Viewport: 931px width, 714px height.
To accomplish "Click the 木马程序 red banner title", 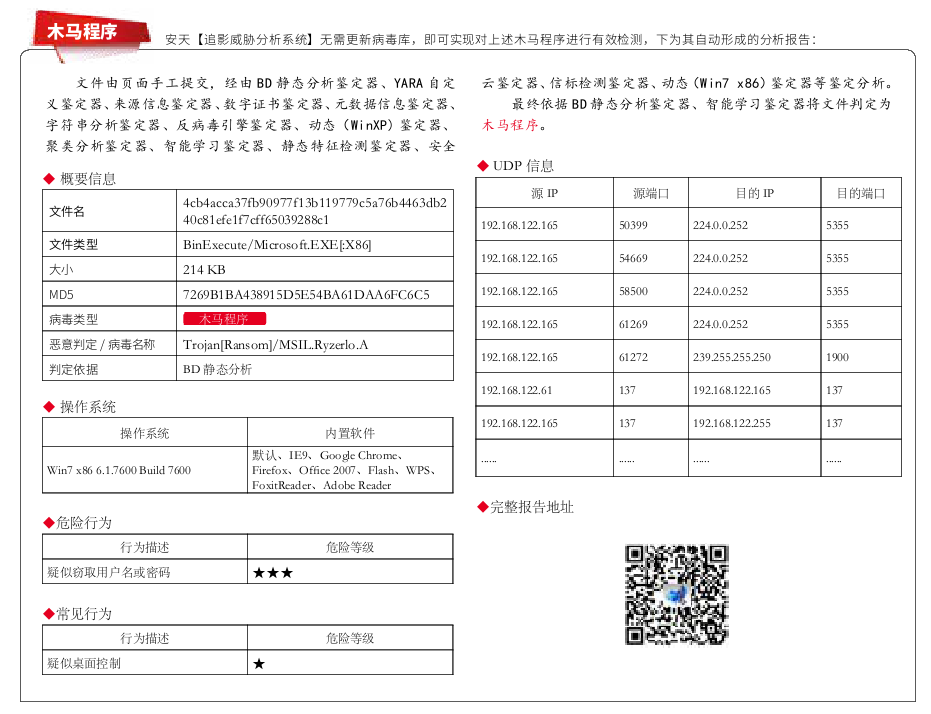I will tap(82, 31).
